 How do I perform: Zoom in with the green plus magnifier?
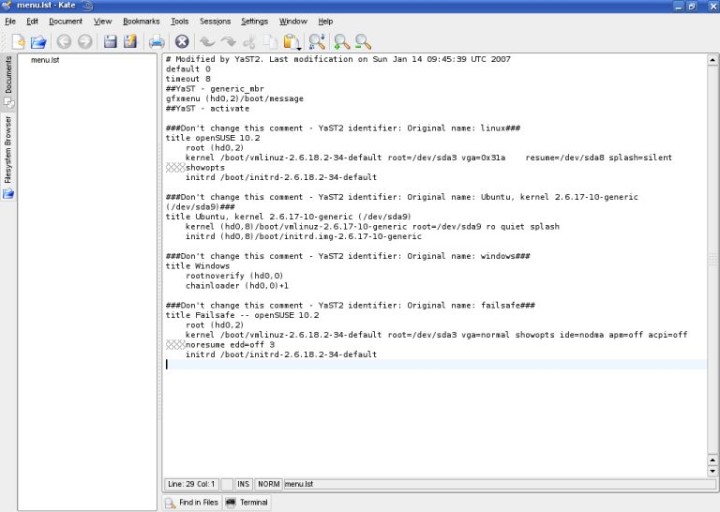341,42
